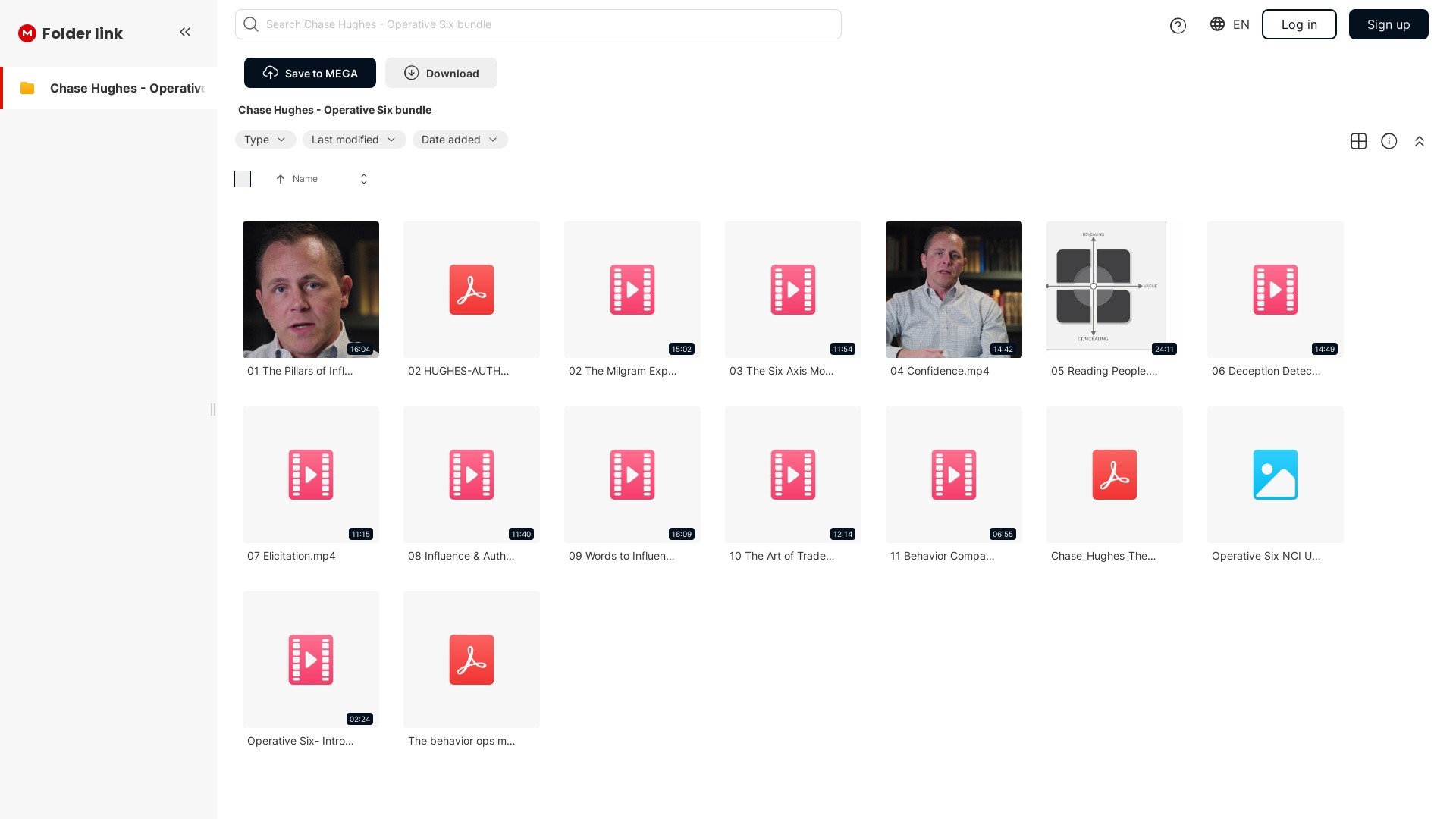Collapse the sidebar with double-chevron icon

point(185,32)
